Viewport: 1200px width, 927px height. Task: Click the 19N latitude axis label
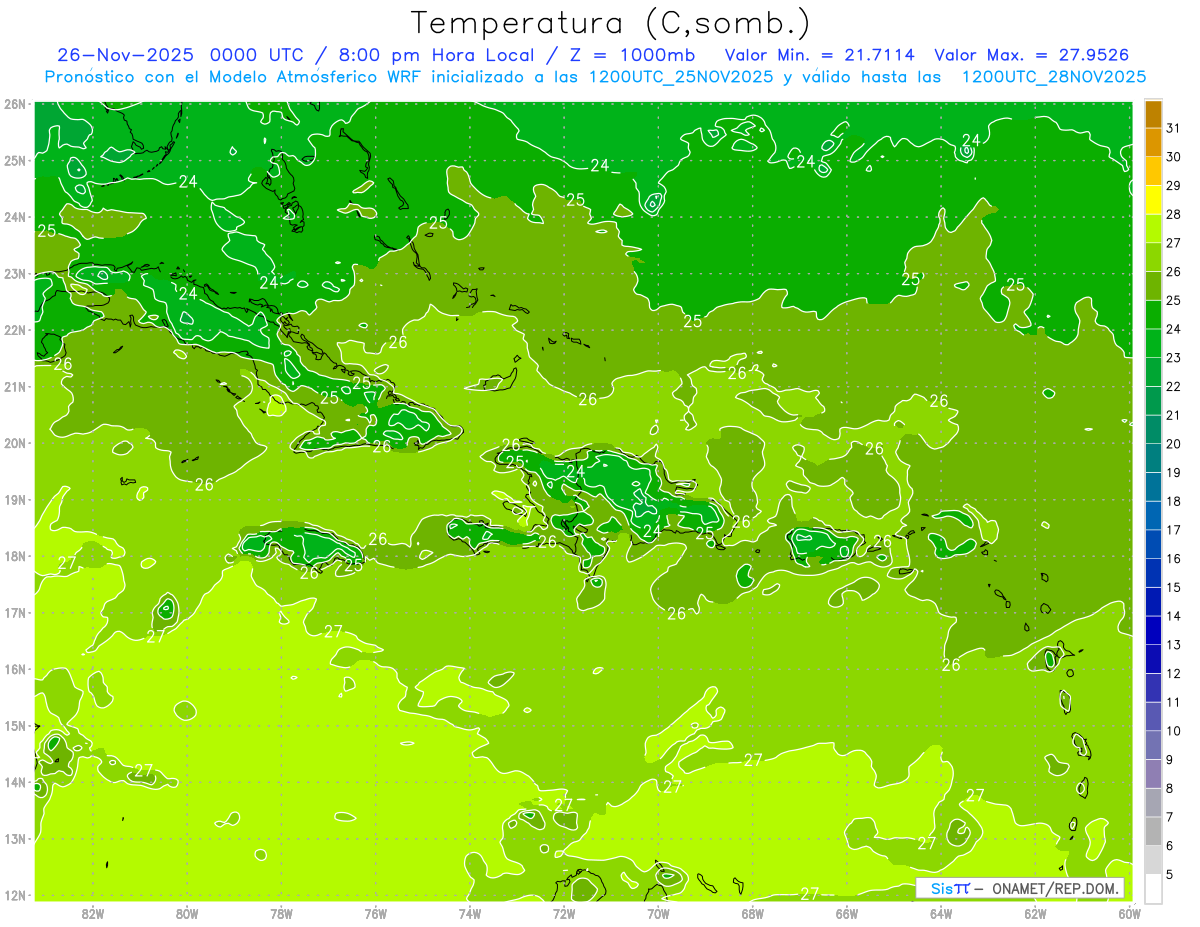(x=15, y=499)
